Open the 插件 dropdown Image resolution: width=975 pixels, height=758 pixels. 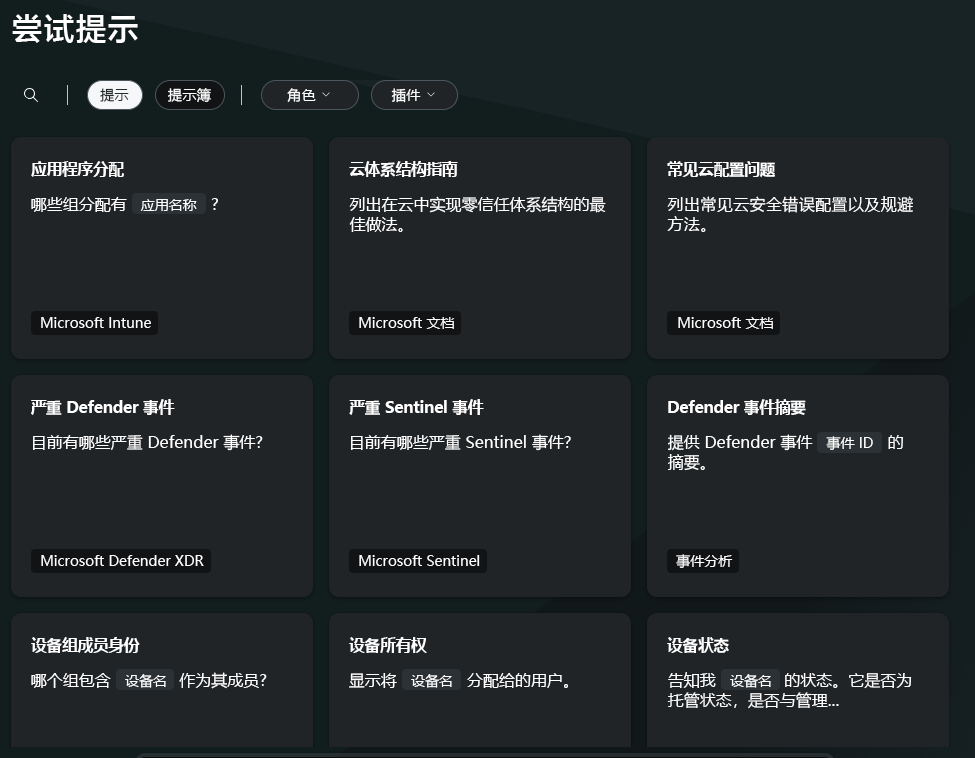click(x=414, y=95)
